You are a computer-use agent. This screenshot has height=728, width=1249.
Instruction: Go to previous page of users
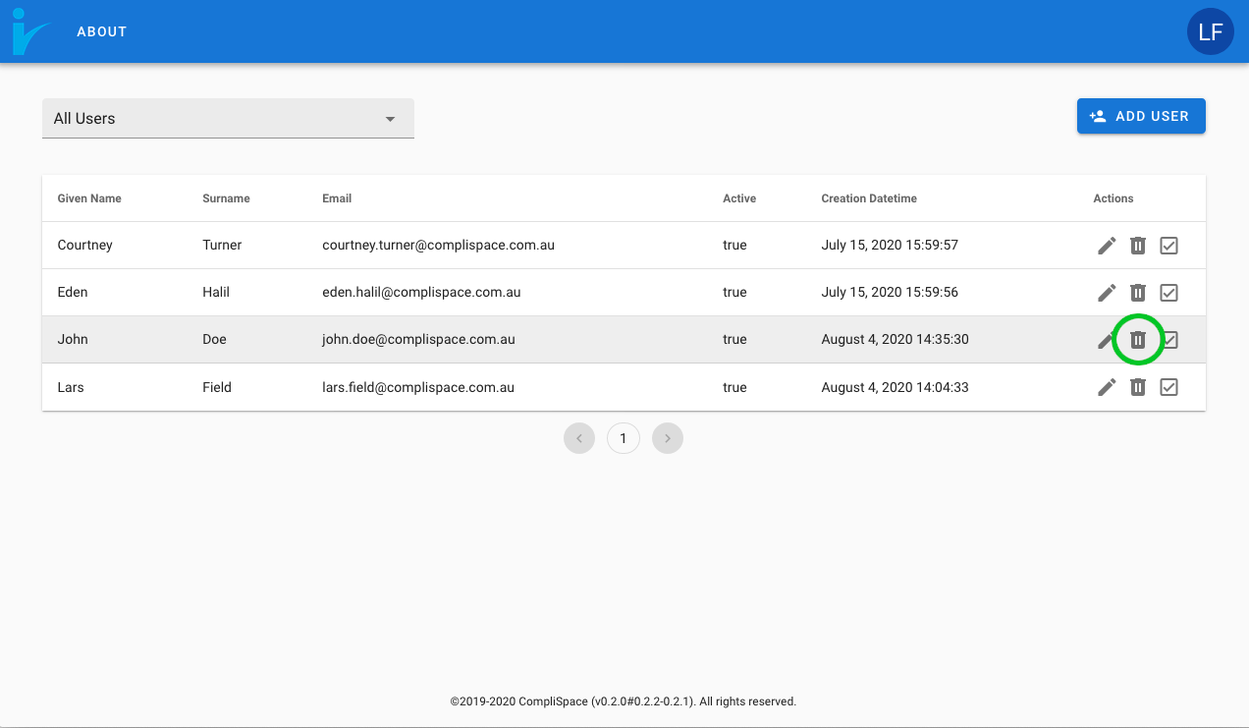579,438
